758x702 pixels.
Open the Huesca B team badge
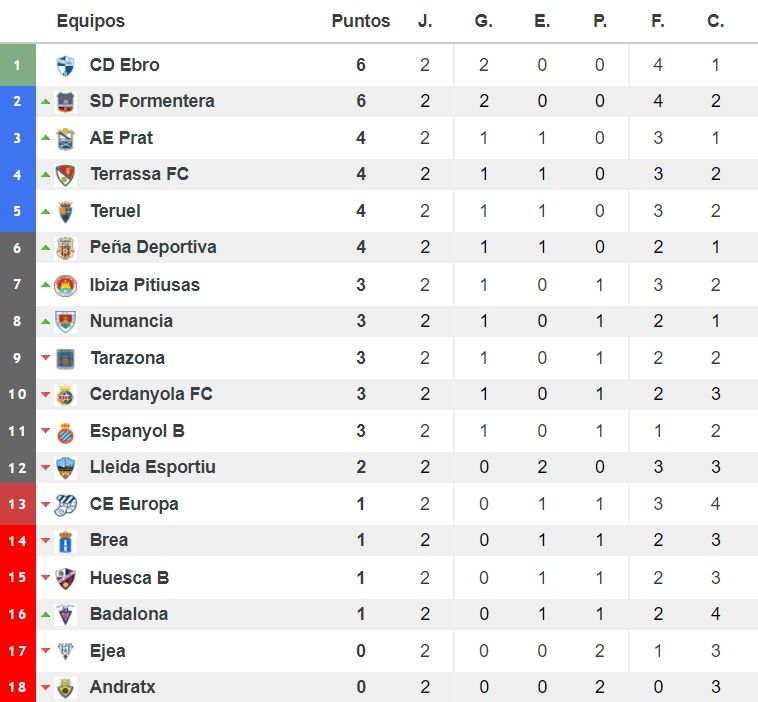65,578
